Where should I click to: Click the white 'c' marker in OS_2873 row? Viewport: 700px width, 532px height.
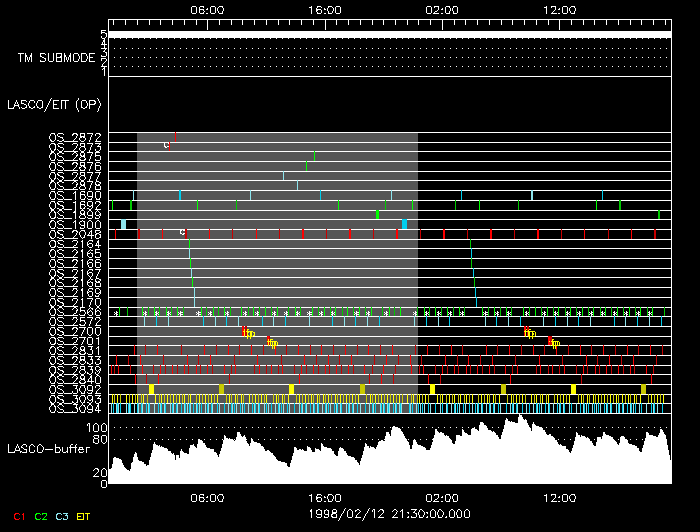click(167, 145)
